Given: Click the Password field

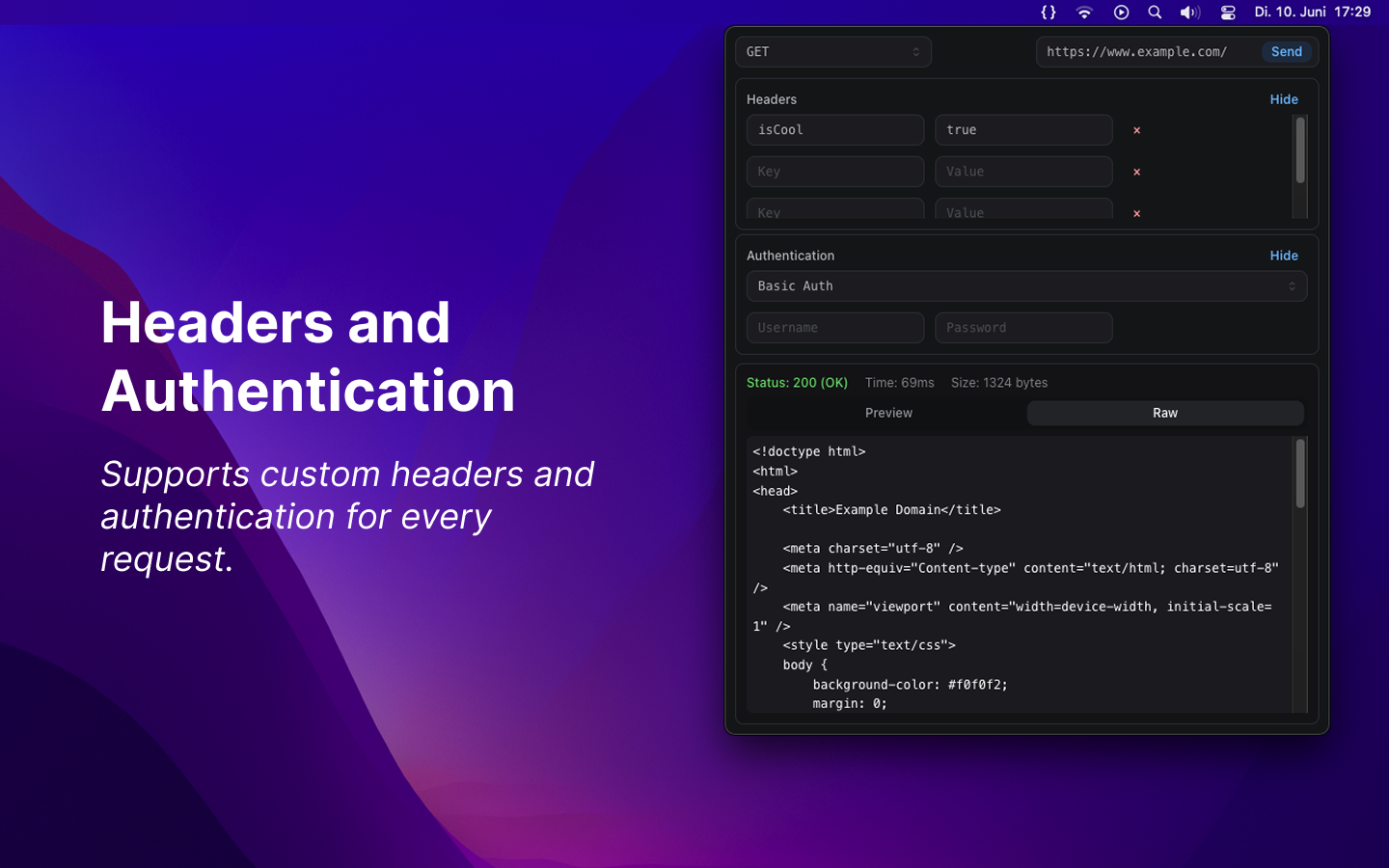Looking at the screenshot, I should pos(1023,328).
